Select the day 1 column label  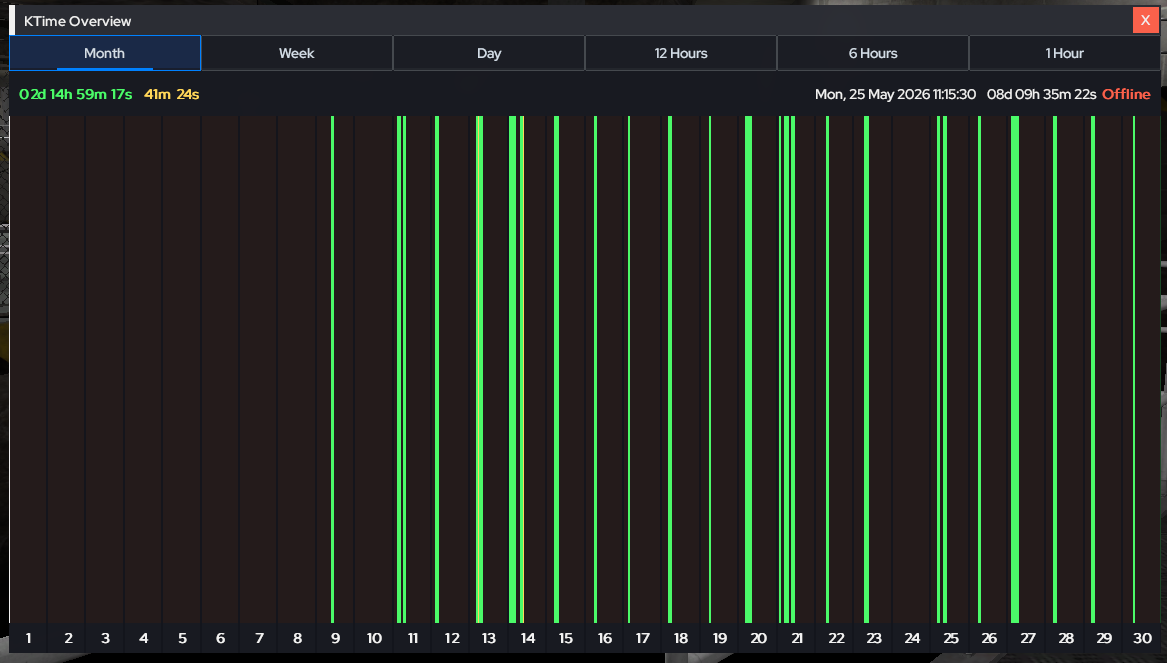(x=28, y=638)
